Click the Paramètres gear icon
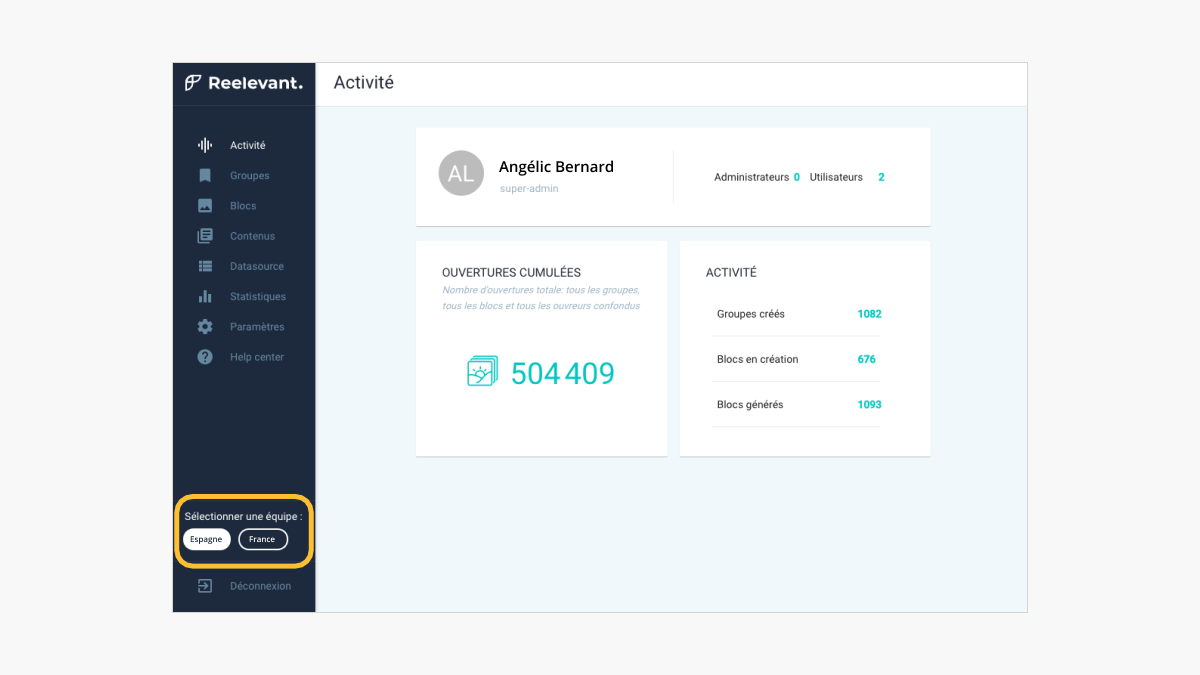The height and width of the screenshot is (675, 1200). tap(205, 327)
